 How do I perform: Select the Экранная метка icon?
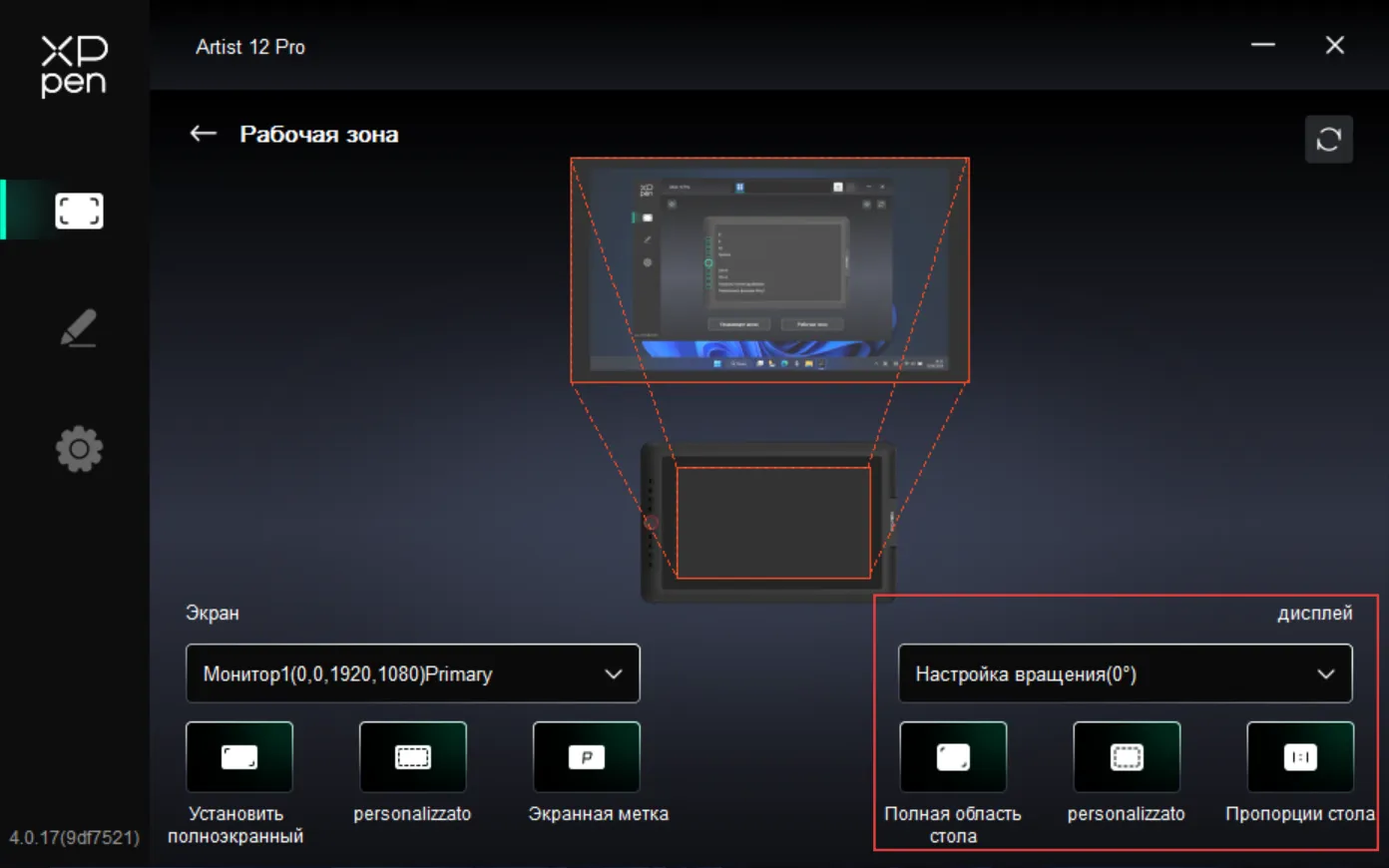coord(587,757)
